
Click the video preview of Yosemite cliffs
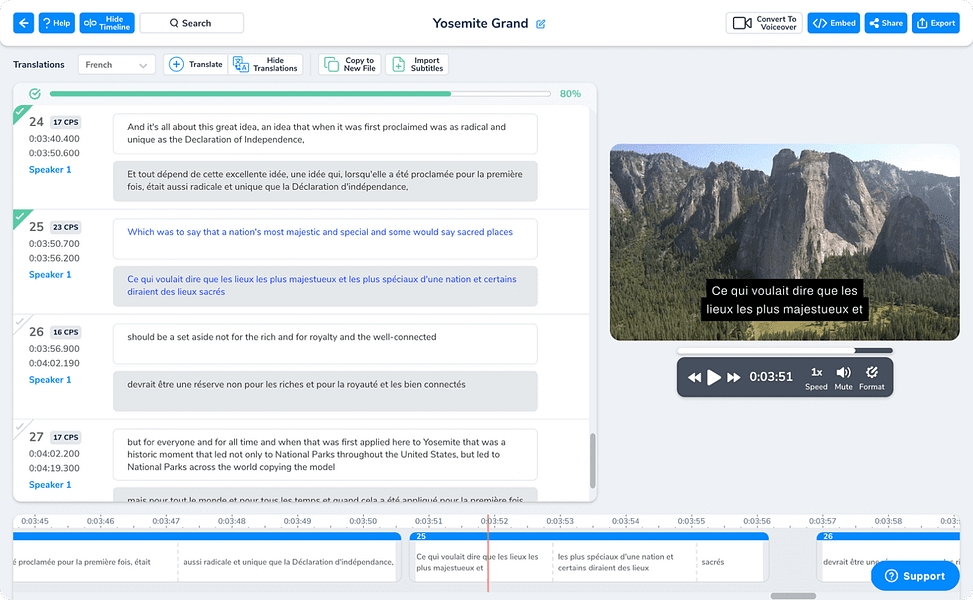tap(784, 242)
